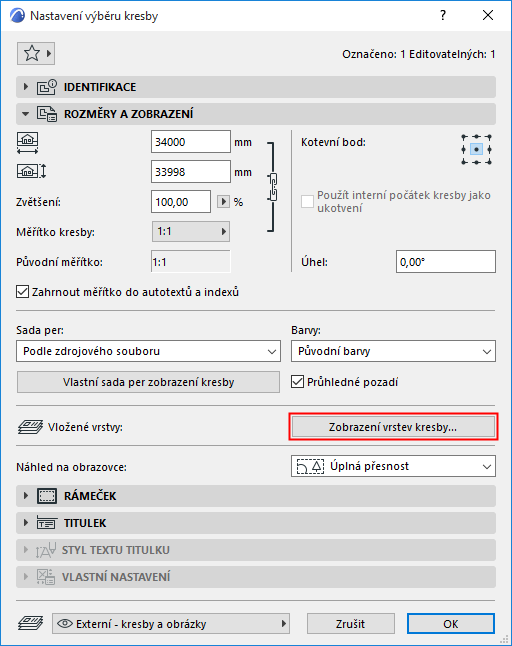Open the Favorites star button
512x646 pixels.
click(x=36, y=54)
